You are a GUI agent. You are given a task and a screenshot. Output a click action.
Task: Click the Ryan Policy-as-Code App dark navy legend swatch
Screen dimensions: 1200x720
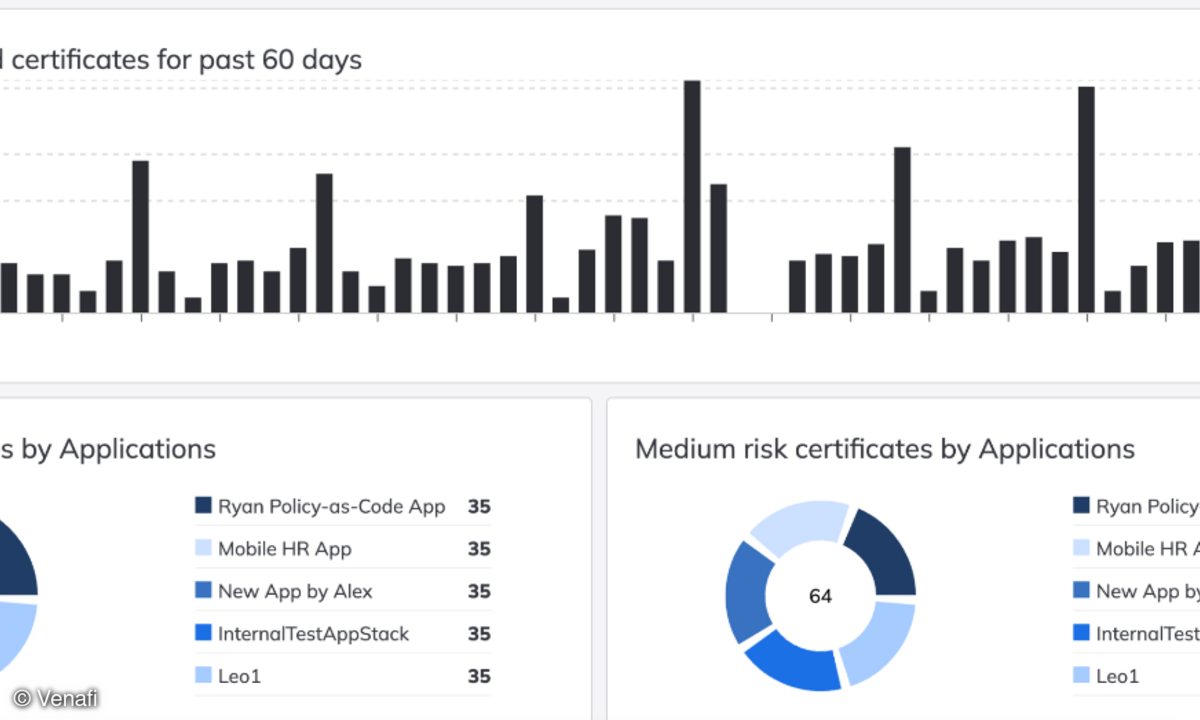204,505
